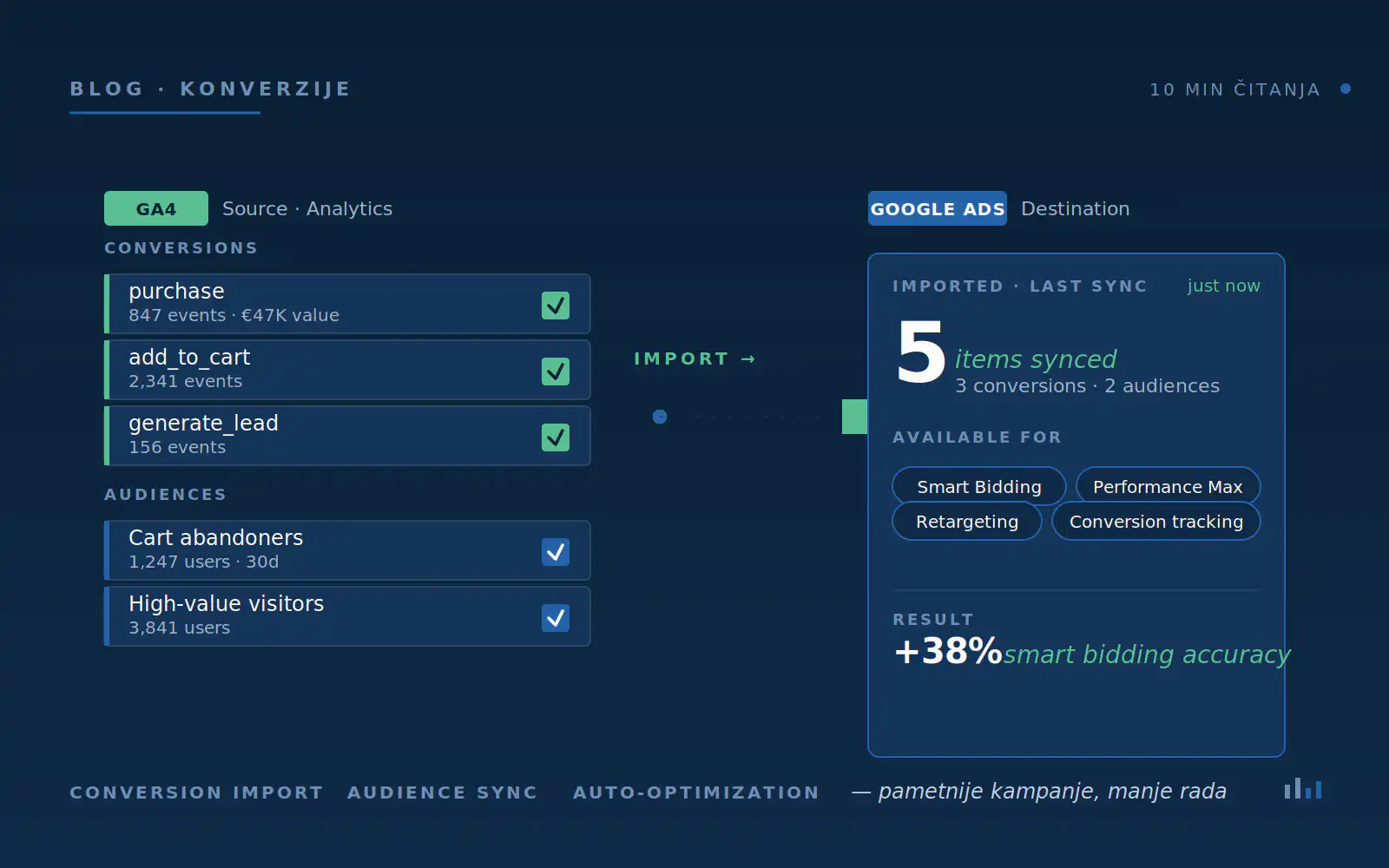Uncheck the Cart abandoners audience checkbox

click(x=556, y=552)
